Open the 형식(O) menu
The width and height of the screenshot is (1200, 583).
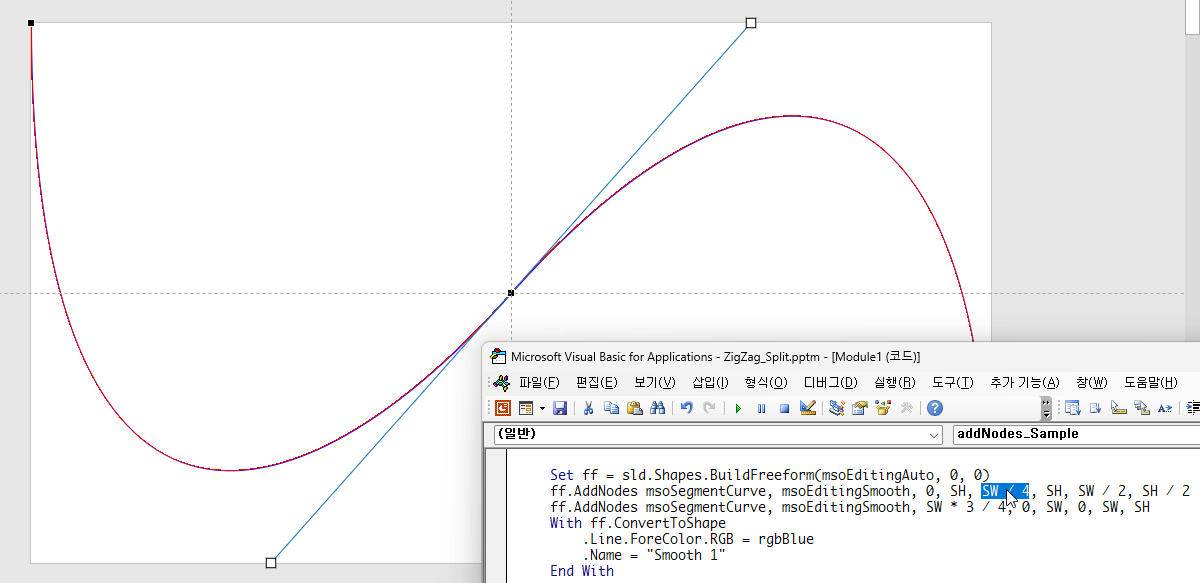click(766, 382)
